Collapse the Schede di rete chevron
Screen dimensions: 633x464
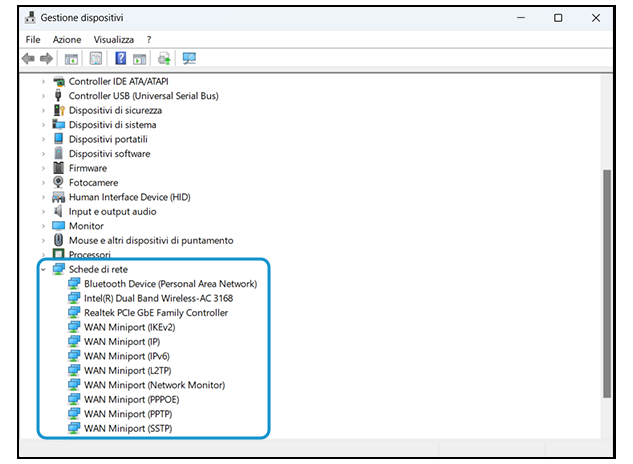pos(44,269)
